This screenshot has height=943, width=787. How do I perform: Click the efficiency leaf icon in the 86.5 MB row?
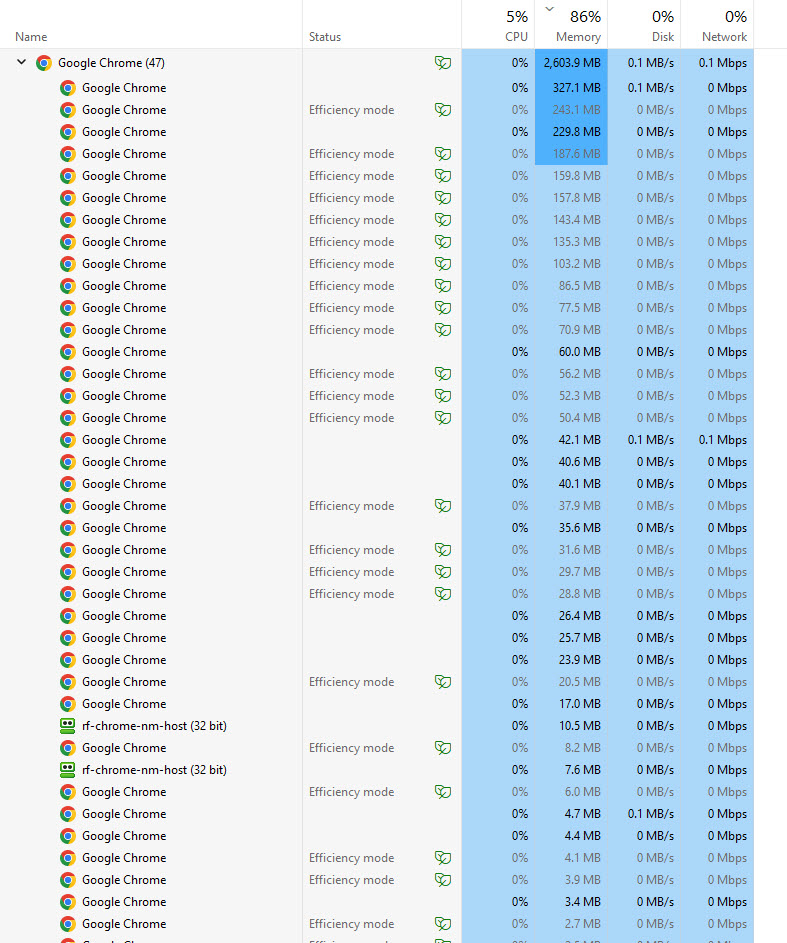coord(443,286)
